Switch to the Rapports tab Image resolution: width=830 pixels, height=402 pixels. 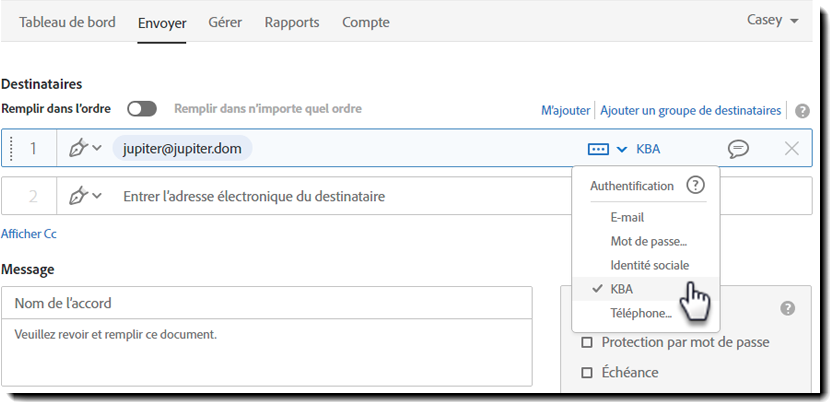point(292,22)
